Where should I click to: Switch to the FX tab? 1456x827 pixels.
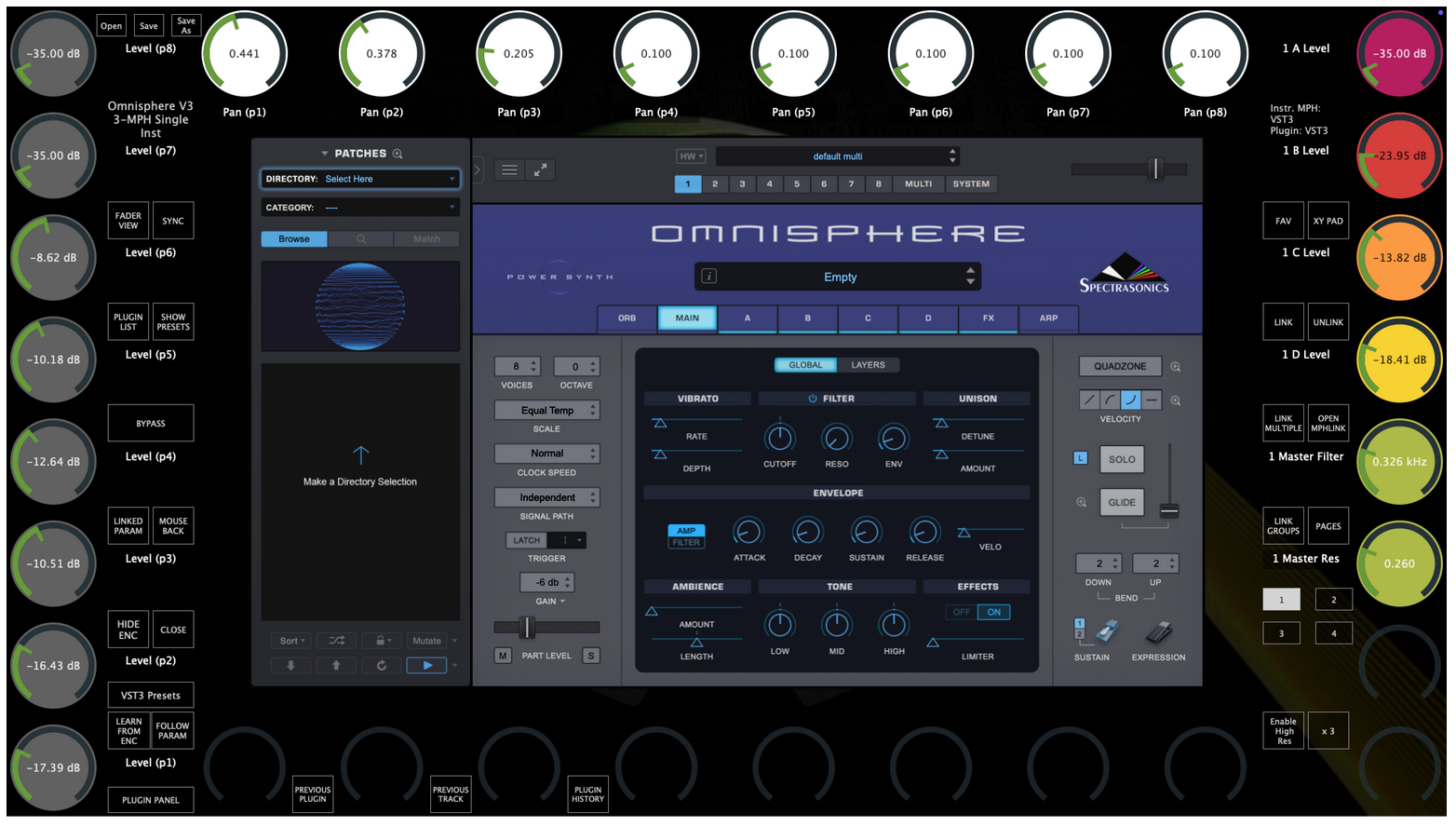988,319
